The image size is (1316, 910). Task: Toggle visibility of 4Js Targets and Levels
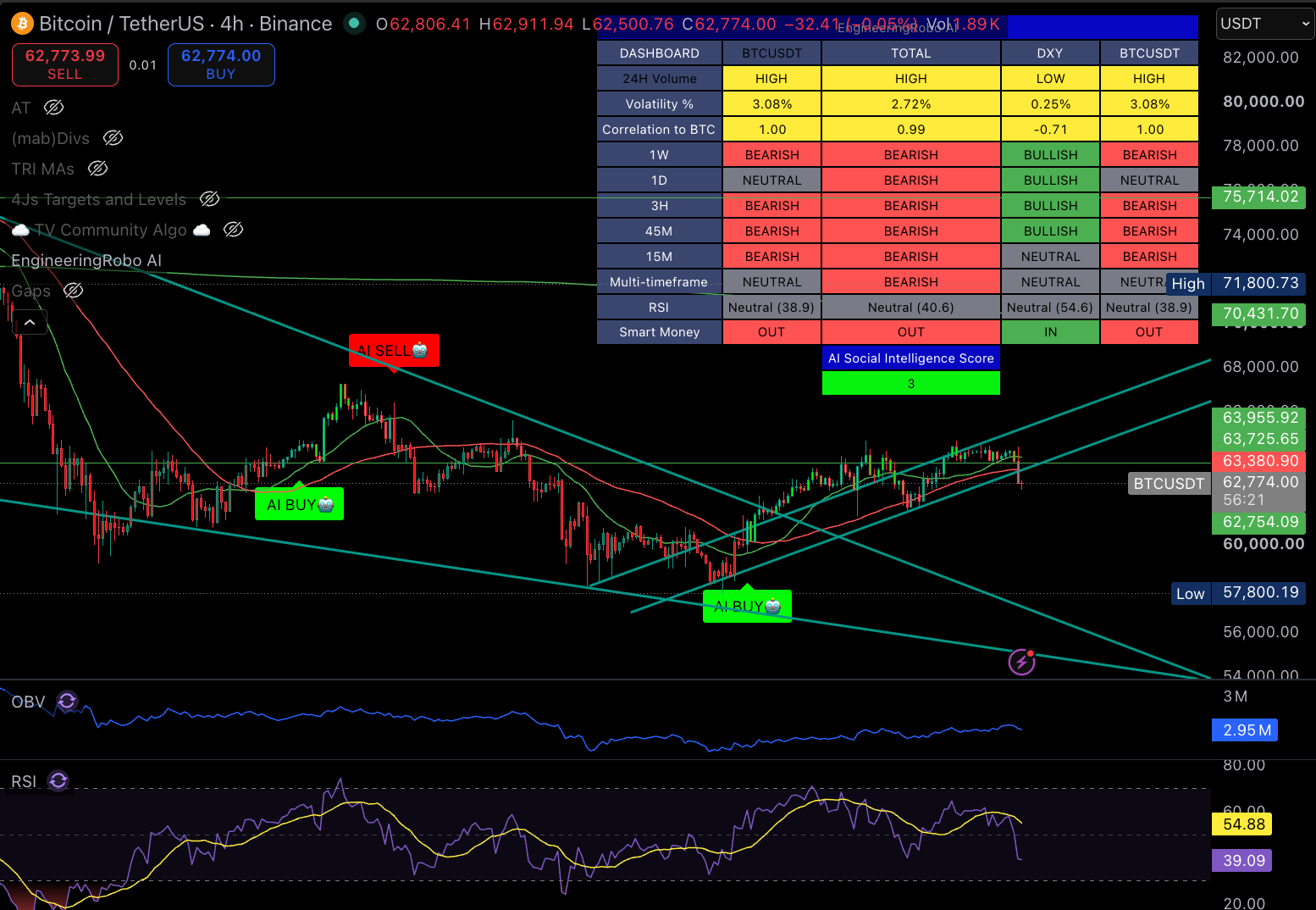(x=209, y=199)
